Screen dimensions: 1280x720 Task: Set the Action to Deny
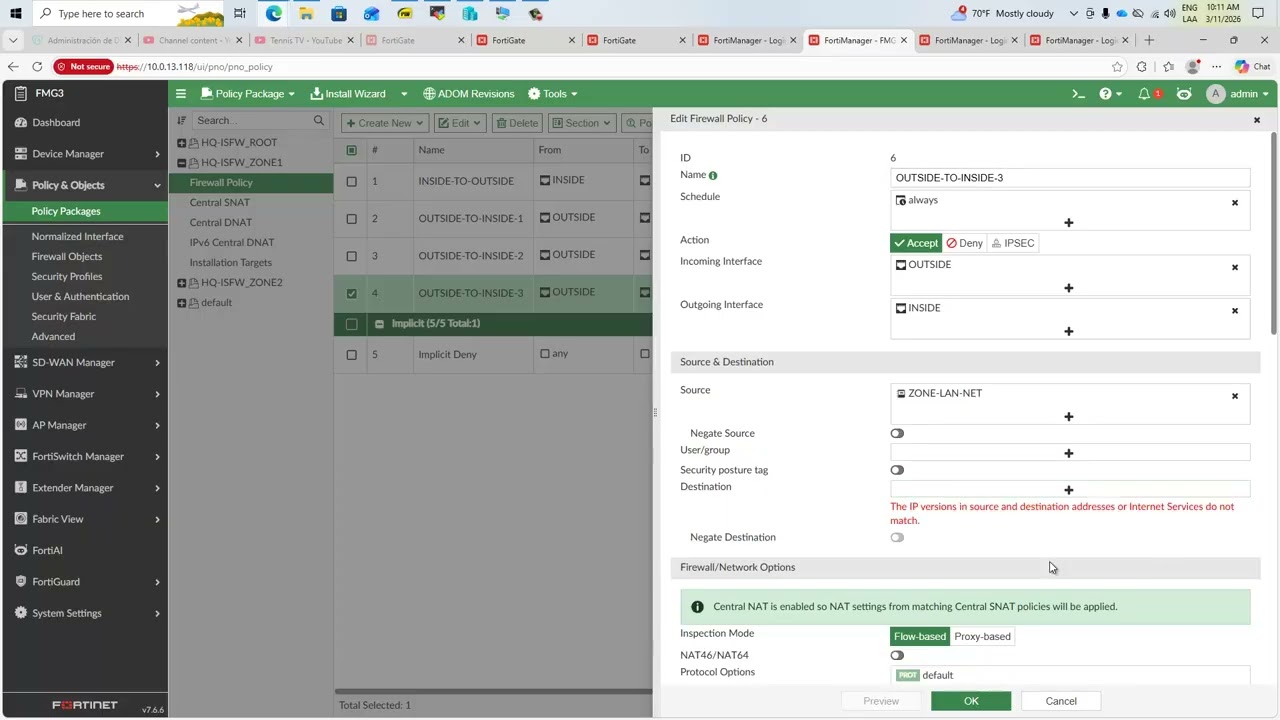(965, 243)
